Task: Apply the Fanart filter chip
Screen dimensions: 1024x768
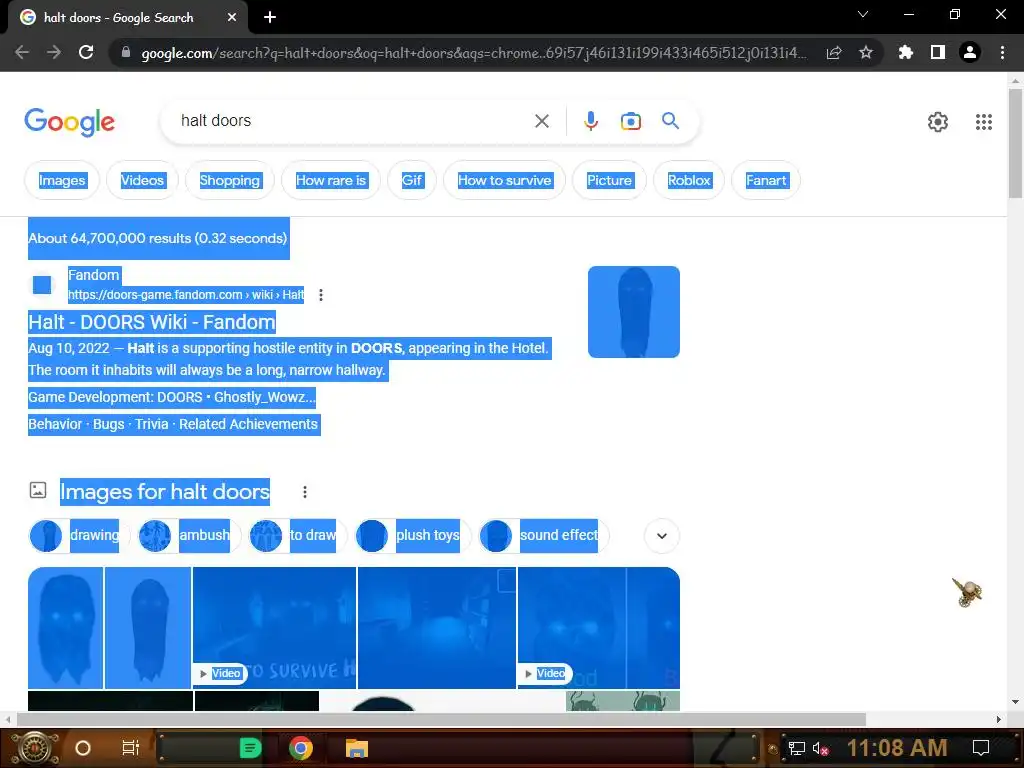Action: tap(766, 180)
